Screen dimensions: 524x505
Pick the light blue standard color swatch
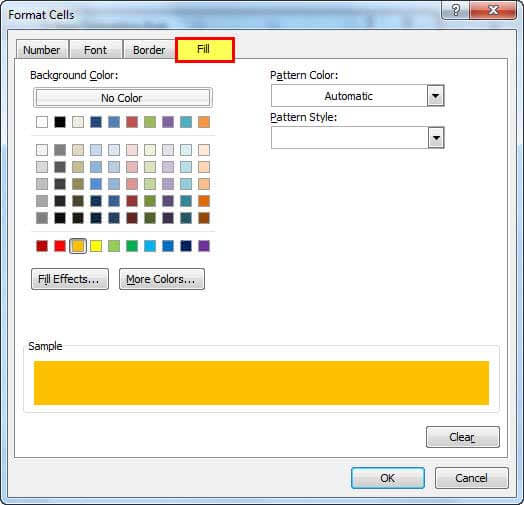point(150,246)
